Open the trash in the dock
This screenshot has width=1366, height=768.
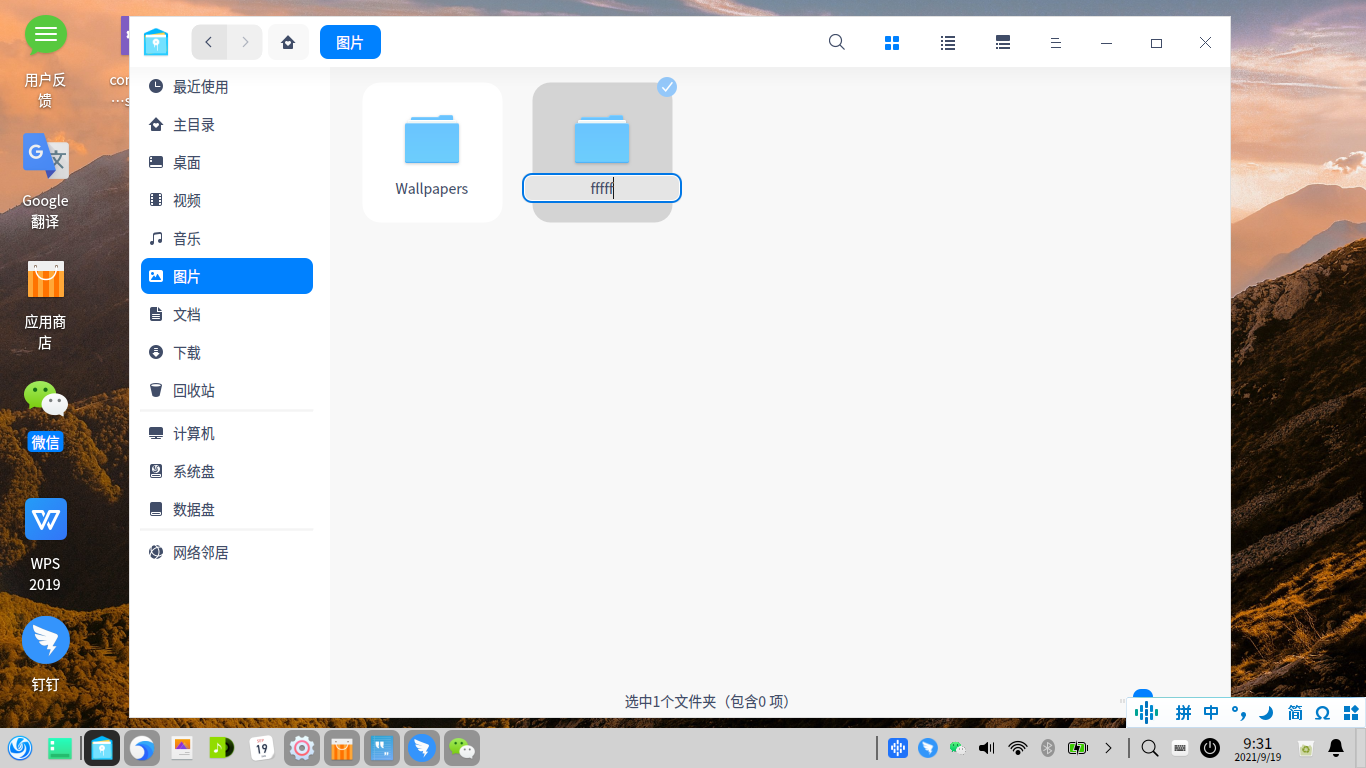(x=1306, y=747)
